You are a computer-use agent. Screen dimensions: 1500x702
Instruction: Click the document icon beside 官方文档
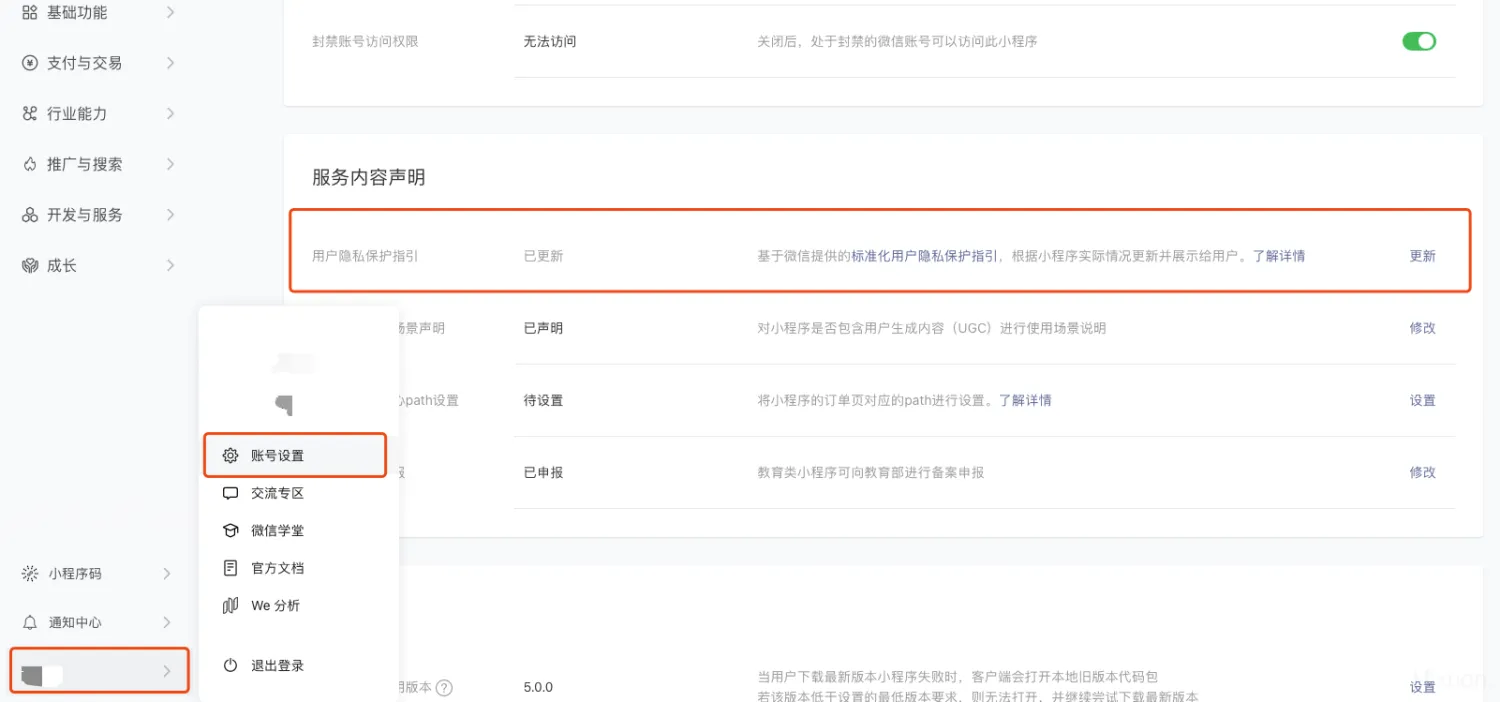(230, 568)
